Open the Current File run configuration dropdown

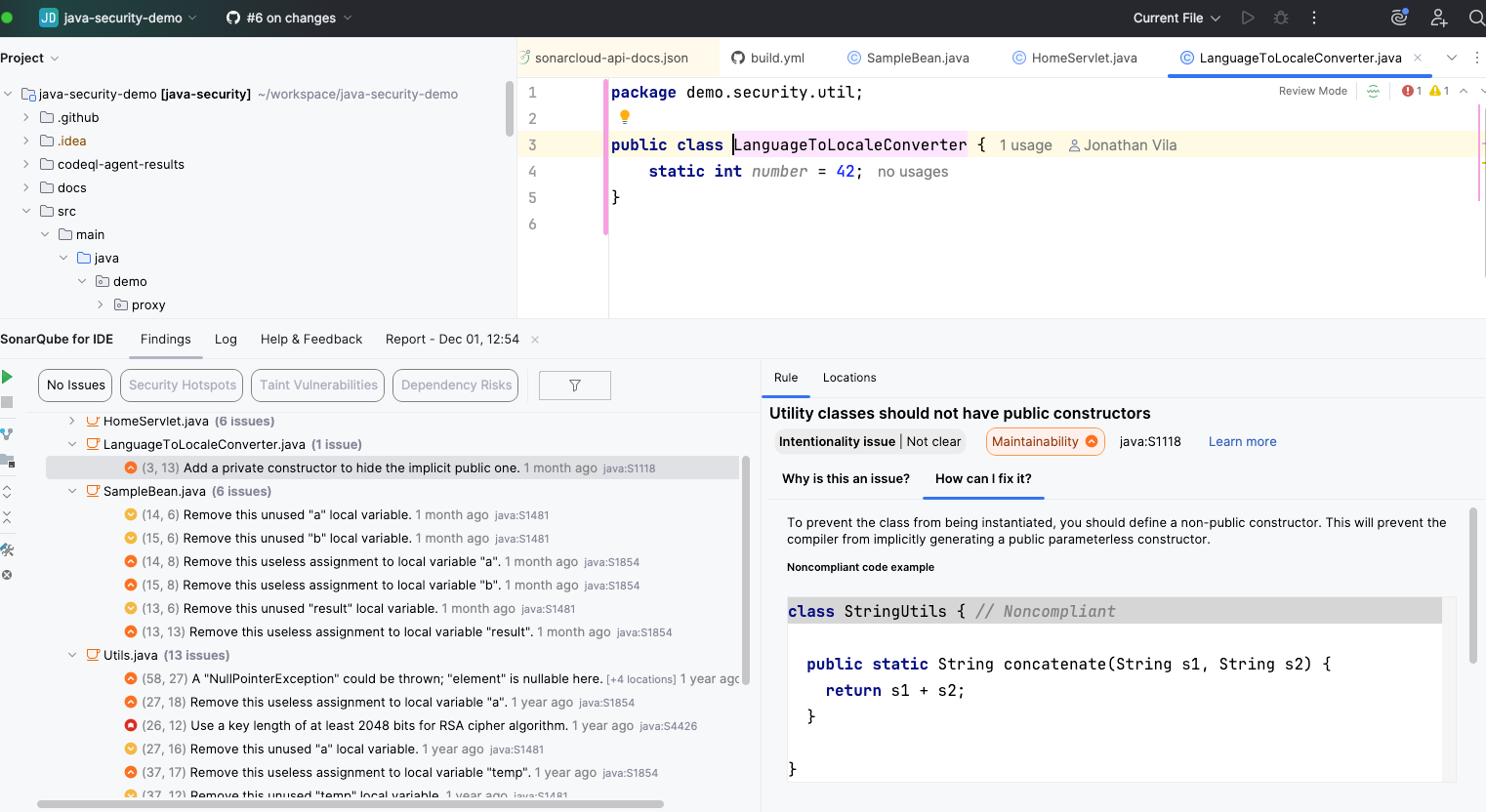pyautogui.click(x=1176, y=18)
